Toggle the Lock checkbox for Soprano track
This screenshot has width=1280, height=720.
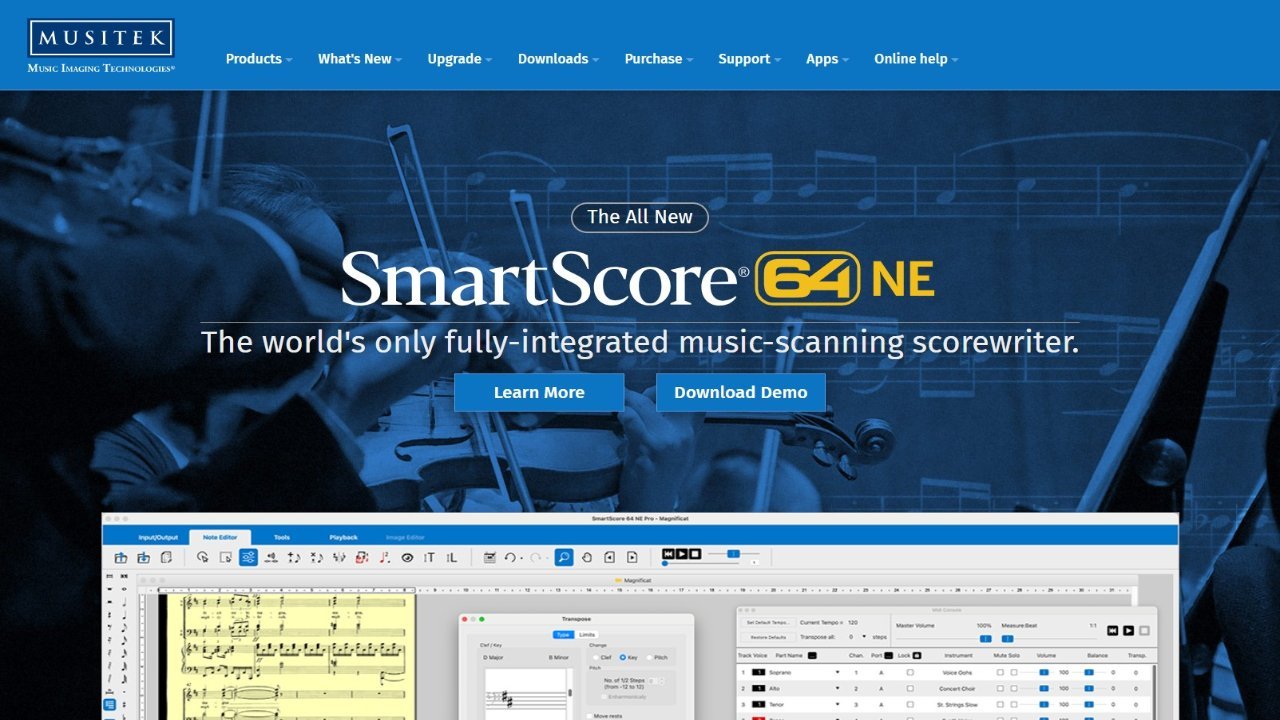[910, 672]
